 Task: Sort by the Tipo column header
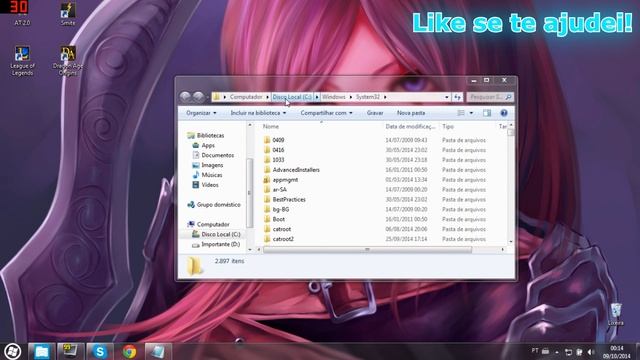[x=448, y=127]
